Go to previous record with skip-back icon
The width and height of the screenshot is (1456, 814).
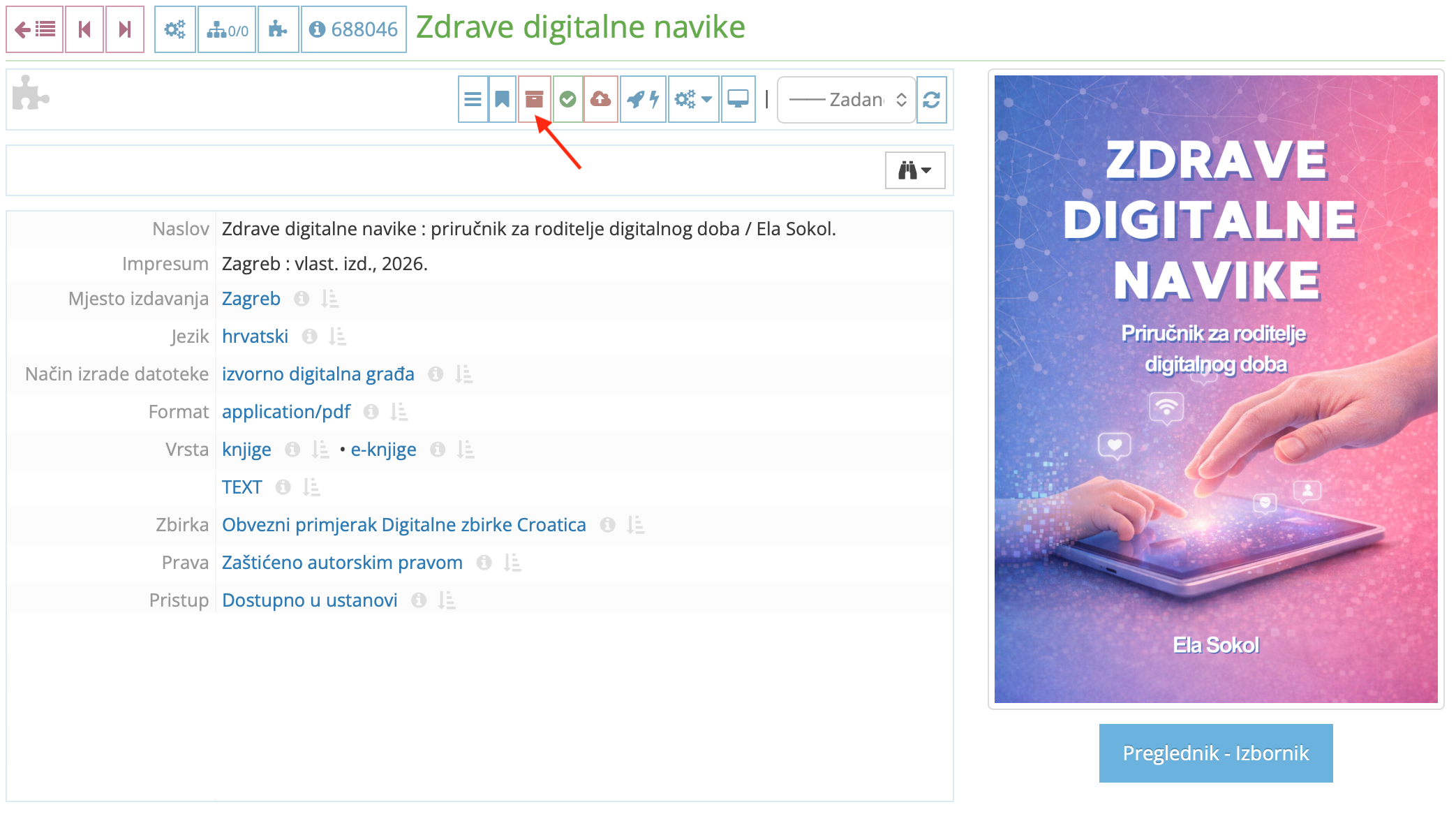tap(84, 29)
